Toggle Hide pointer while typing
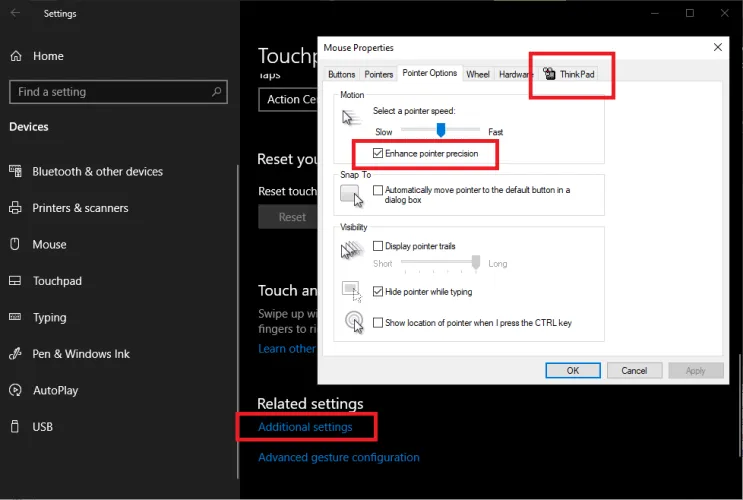The image size is (743, 500). pos(378,292)
